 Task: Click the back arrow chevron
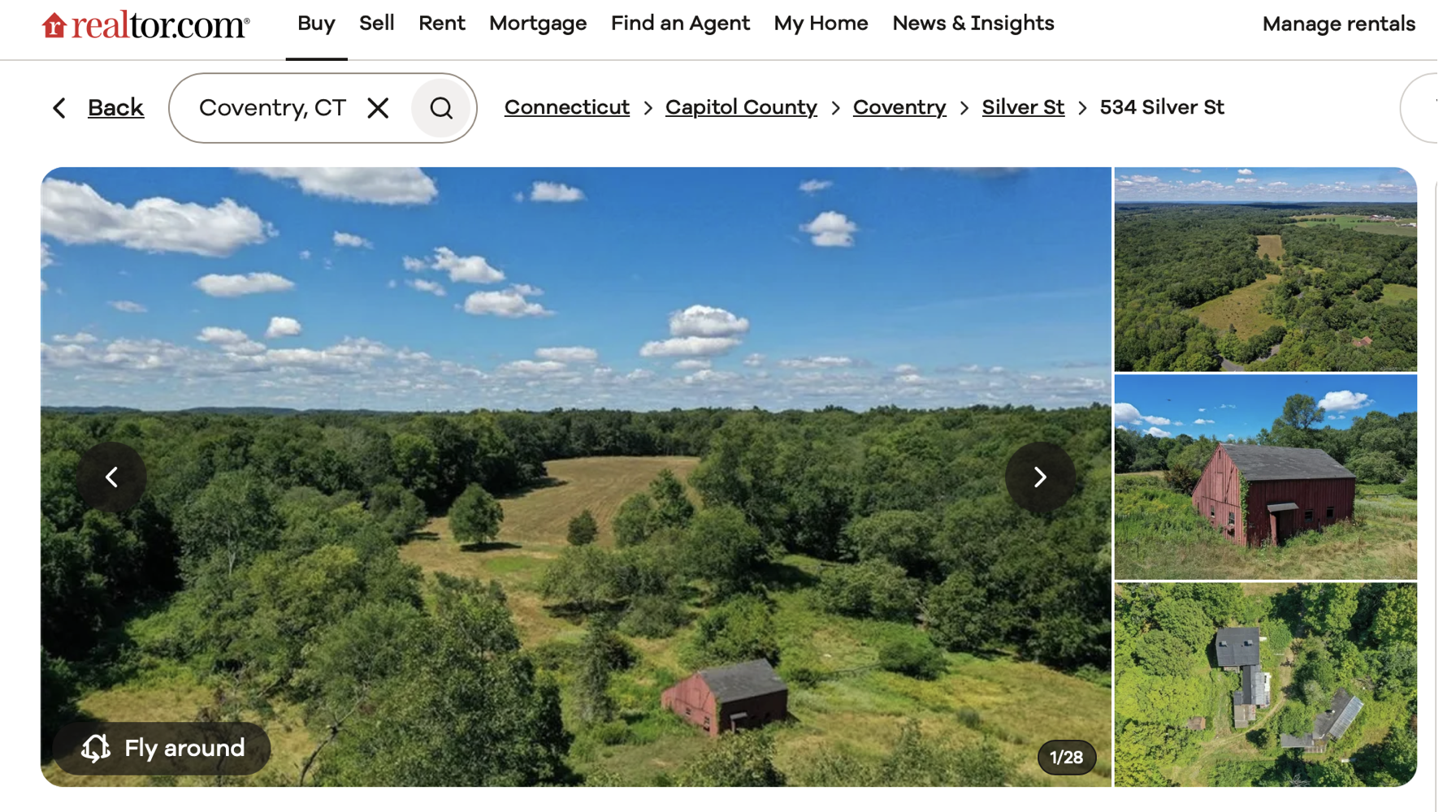point(59,108)
